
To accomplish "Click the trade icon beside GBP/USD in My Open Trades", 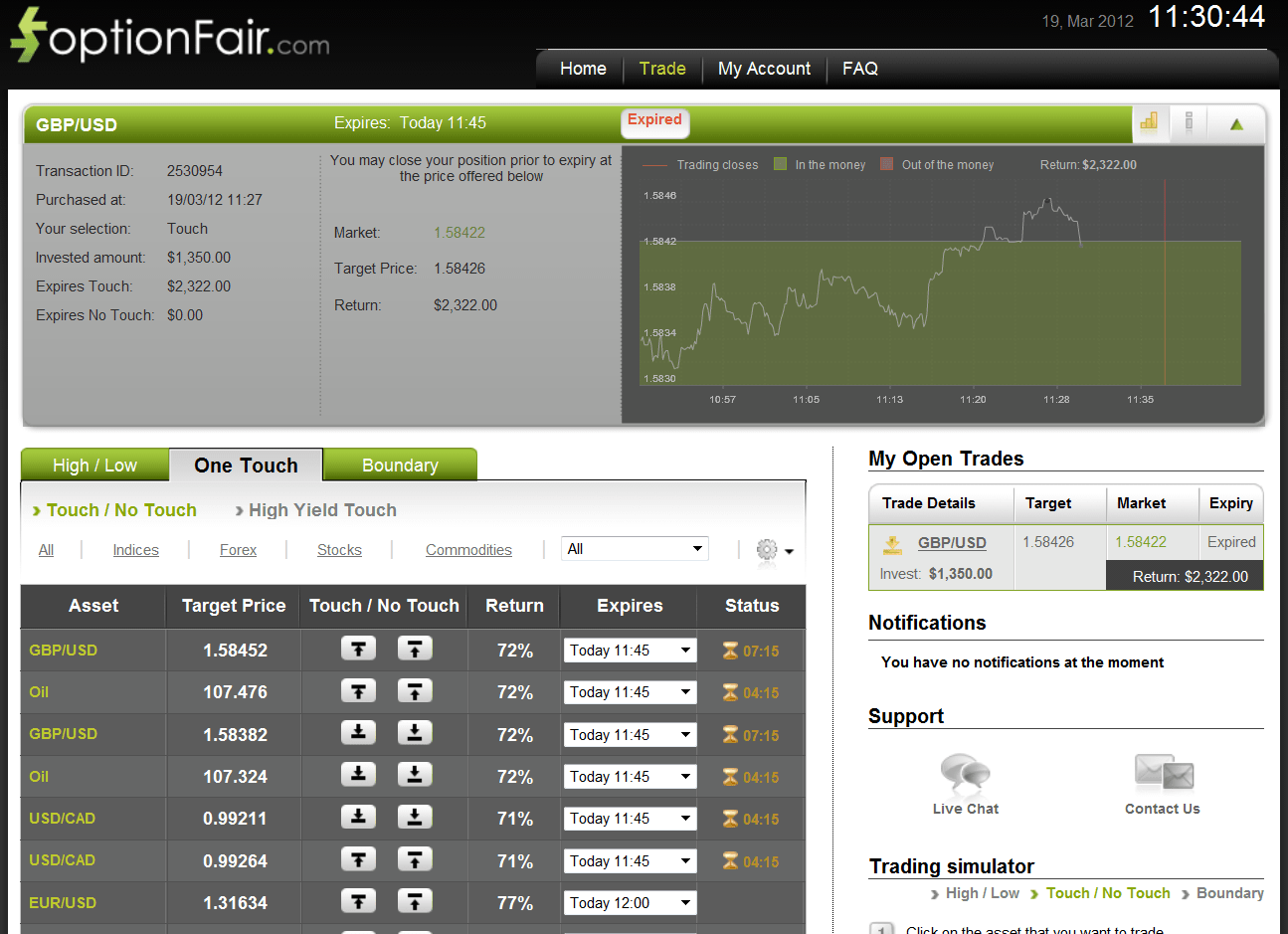I will pos(892,542).
